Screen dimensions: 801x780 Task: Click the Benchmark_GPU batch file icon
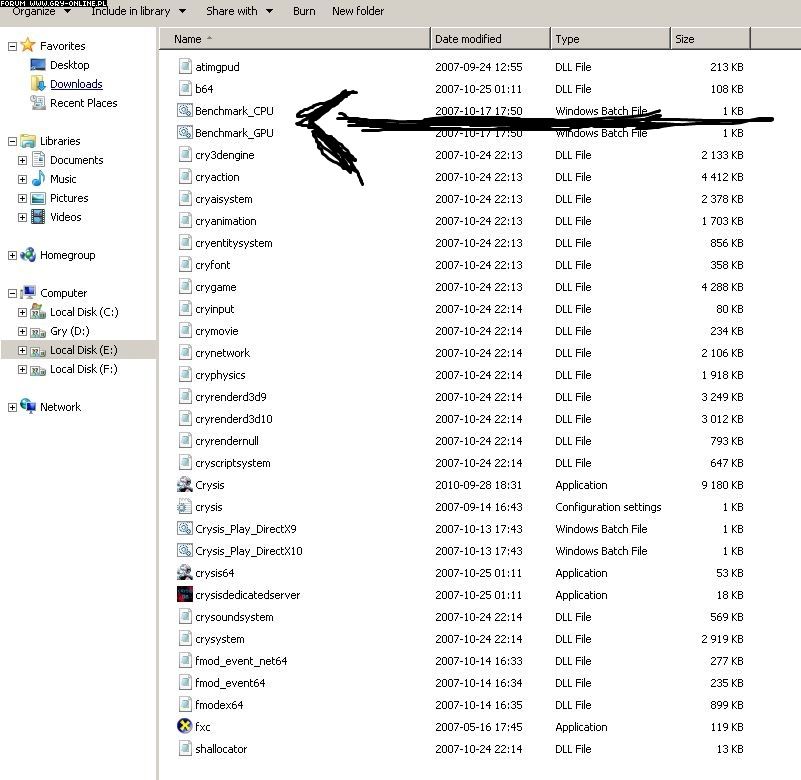[x=184, y=132]
